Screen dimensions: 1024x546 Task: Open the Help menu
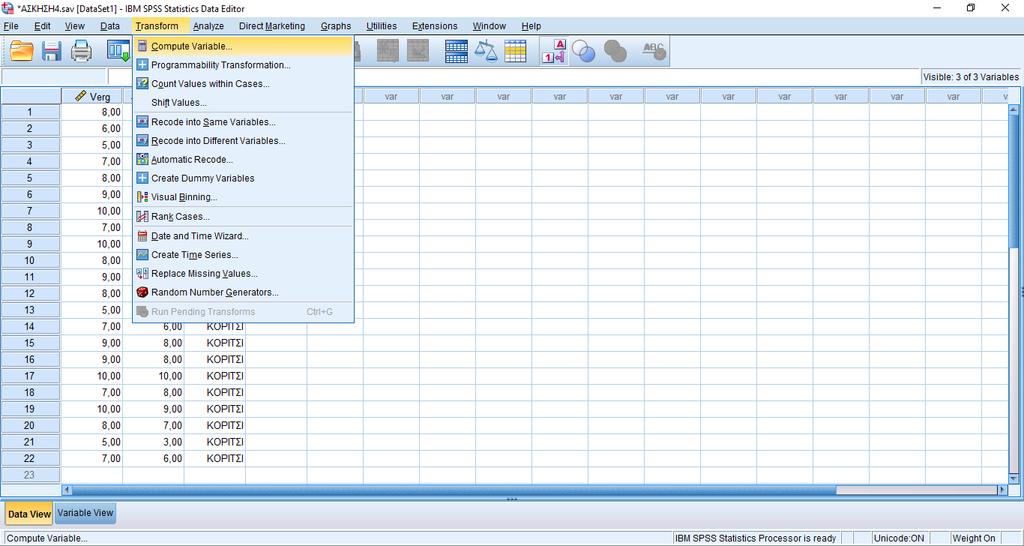[531, 26]
